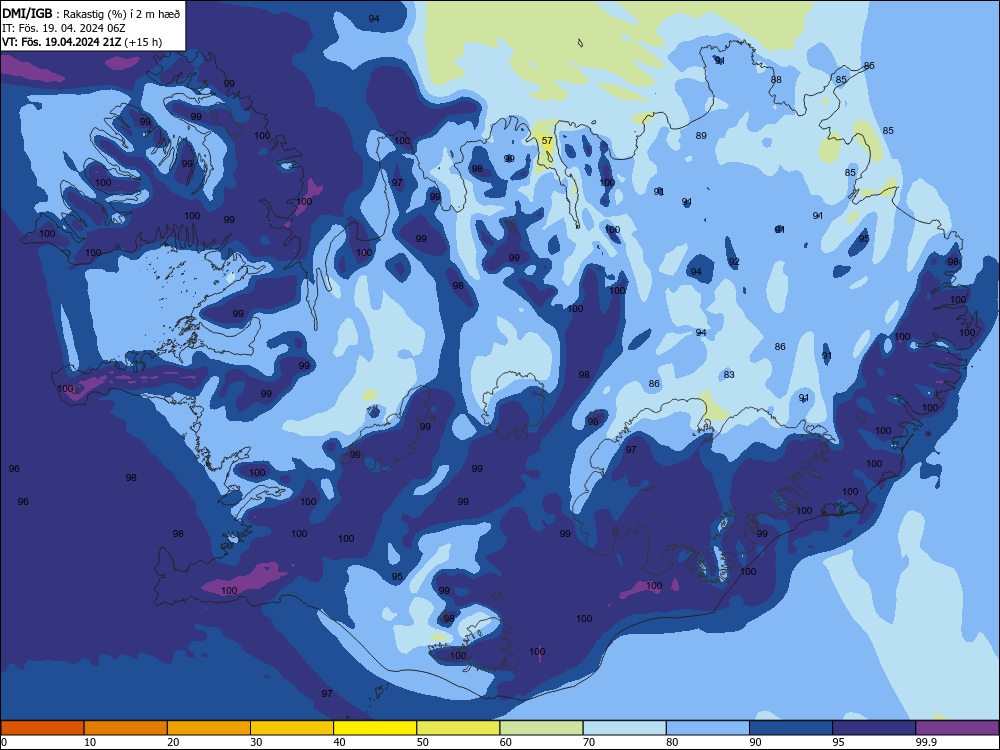
Task: Click the '30' tick label in the legend
Action: tap(256, 742)
